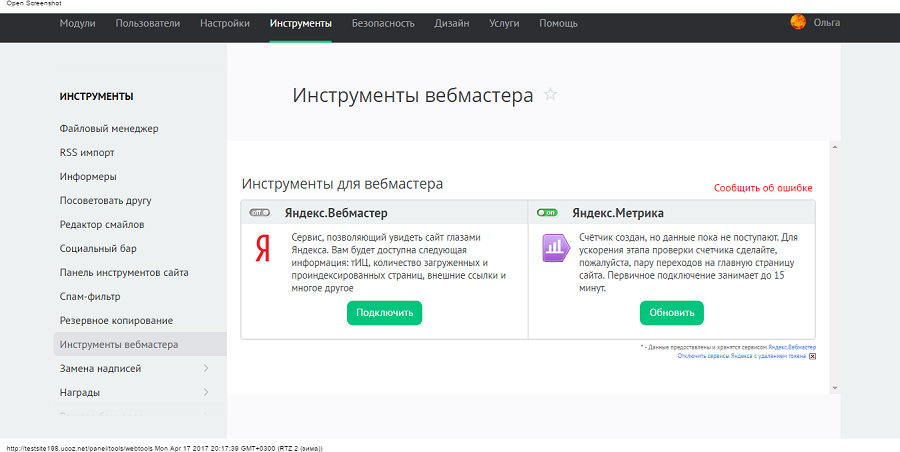Click the green Подключить button
The image size is (900, 452).
tap(384, 313)
